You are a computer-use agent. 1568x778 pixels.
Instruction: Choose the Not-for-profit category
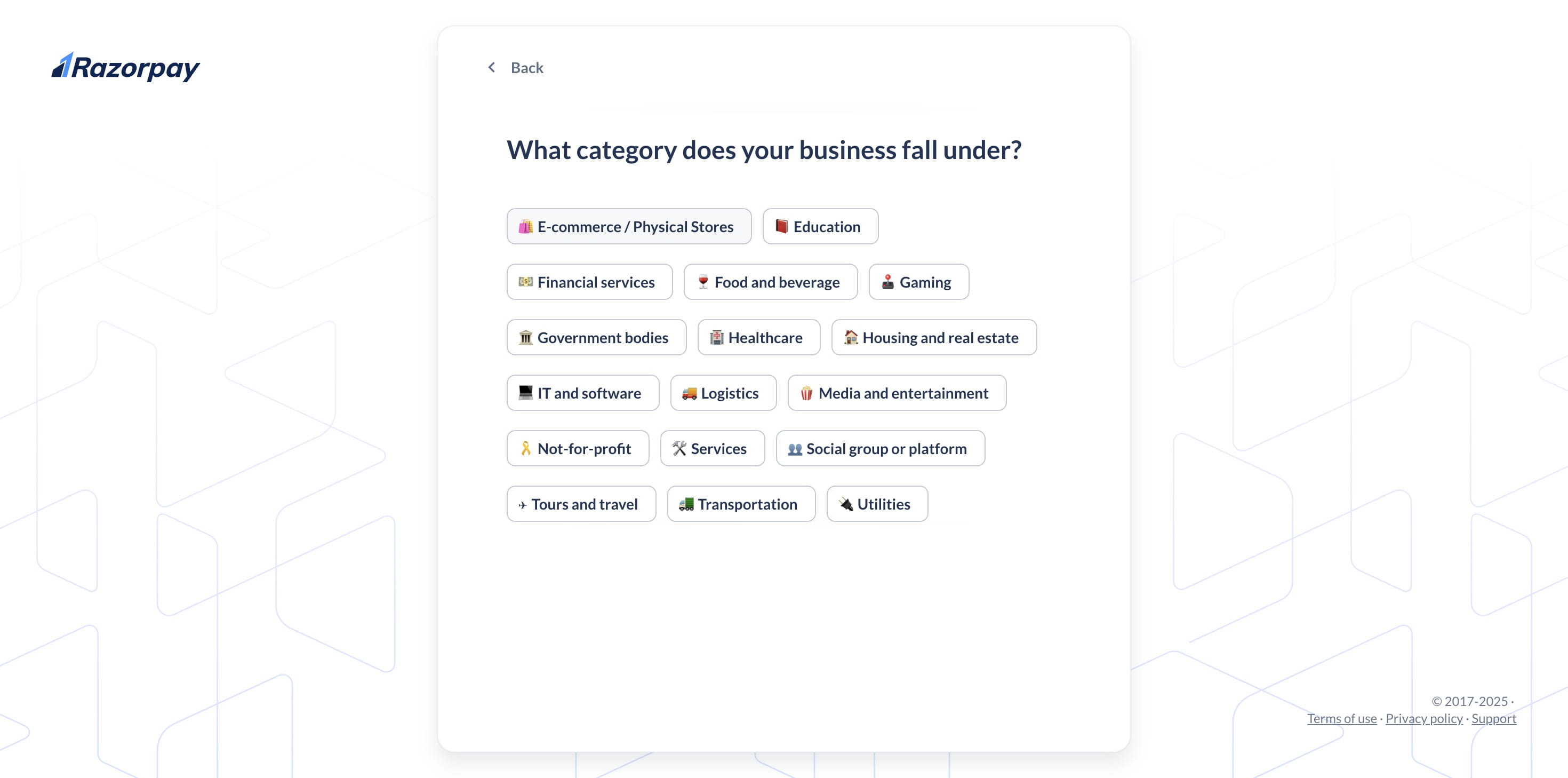(578, 448)
